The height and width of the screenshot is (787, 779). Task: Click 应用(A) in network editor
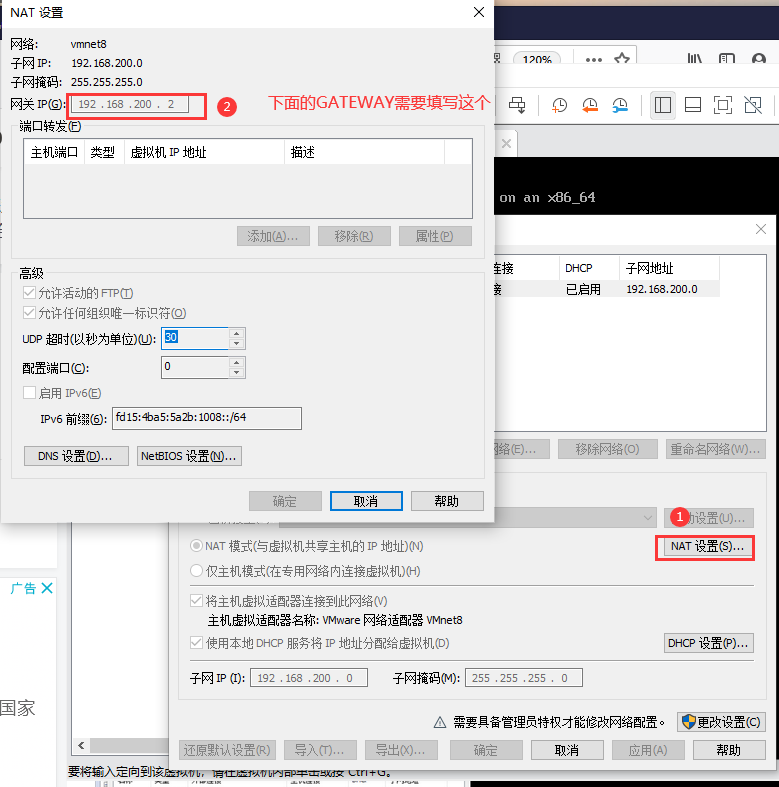(648, 750)
